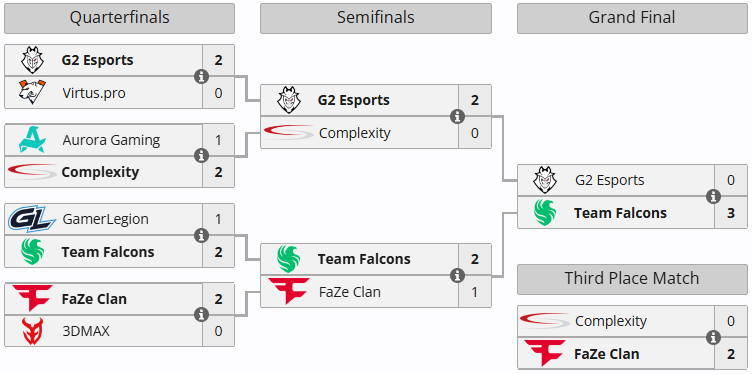Open info icon for G2 vs Complexity semifinal

coord(458,117)
